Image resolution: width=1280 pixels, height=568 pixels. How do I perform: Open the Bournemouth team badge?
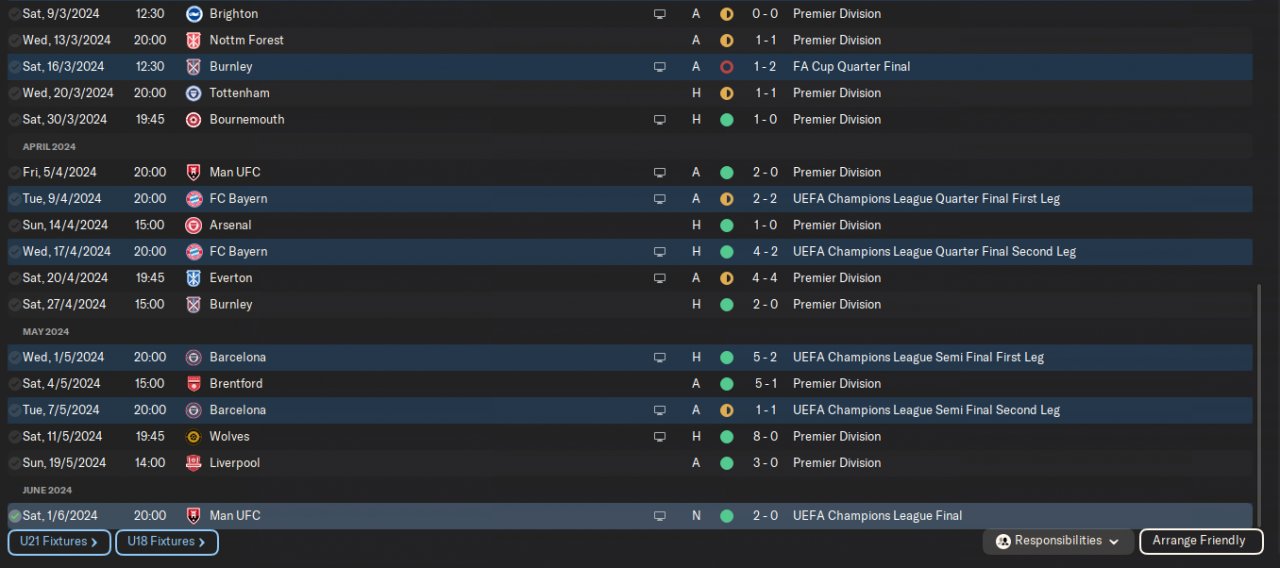(x=194, y=120)
